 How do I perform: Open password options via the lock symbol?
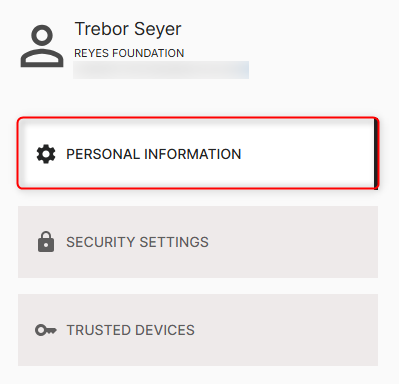click(x=46, y=242)
